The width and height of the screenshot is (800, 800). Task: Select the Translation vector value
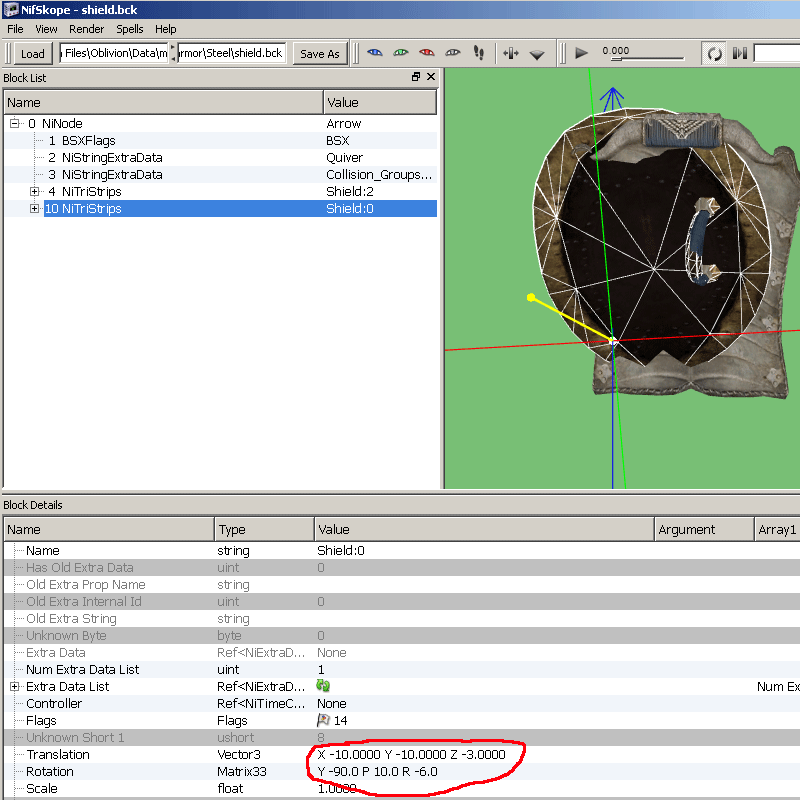[x=411, y=754]
